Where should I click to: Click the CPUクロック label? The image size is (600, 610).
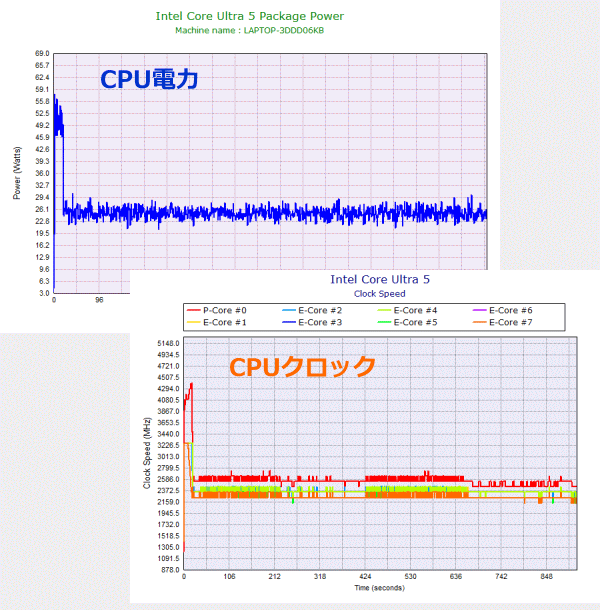302,366
